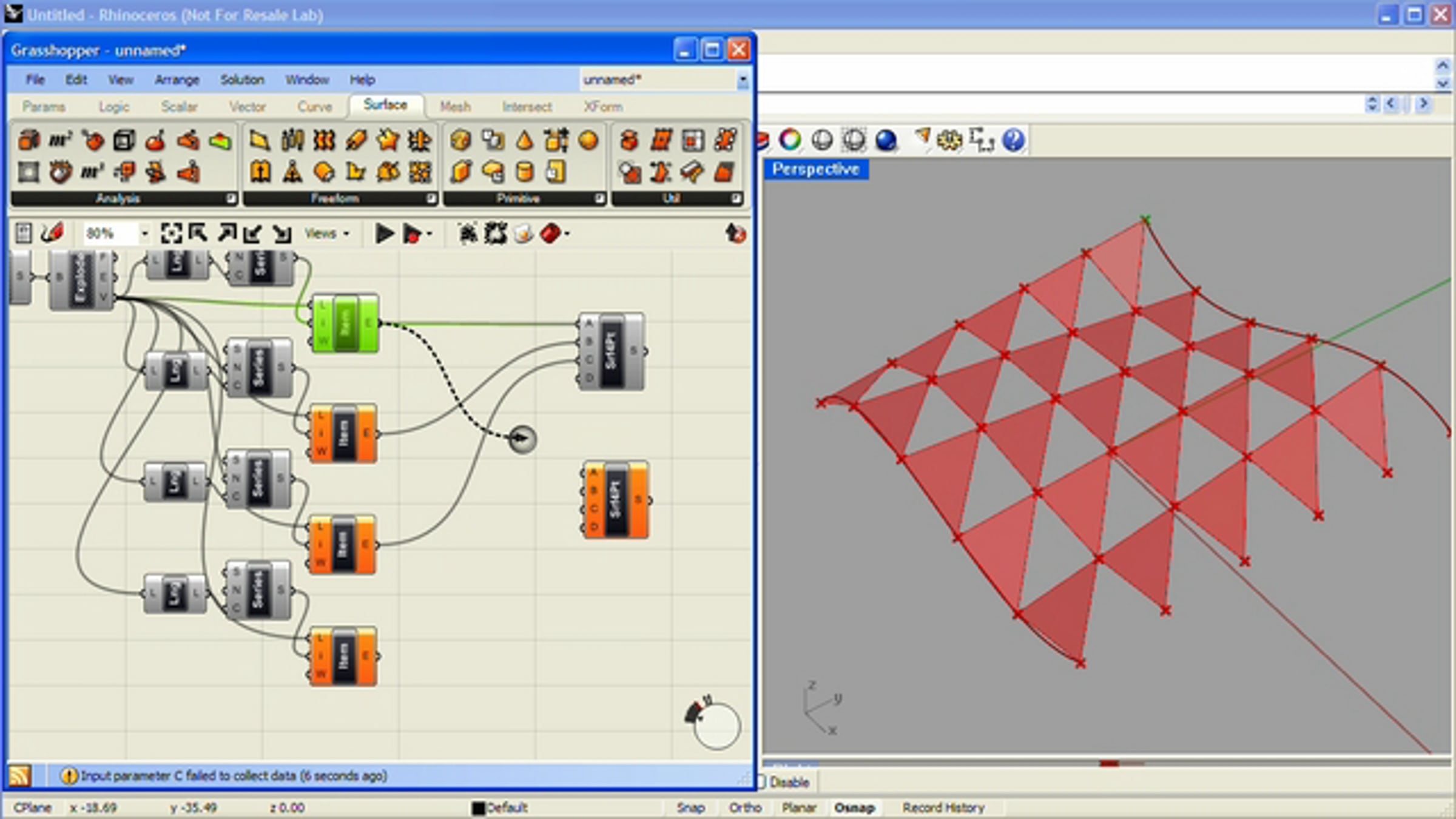The image size is (1456, 819).
Task: Click the m² Area icon in Analysis panel
Action: pos(60,141)
